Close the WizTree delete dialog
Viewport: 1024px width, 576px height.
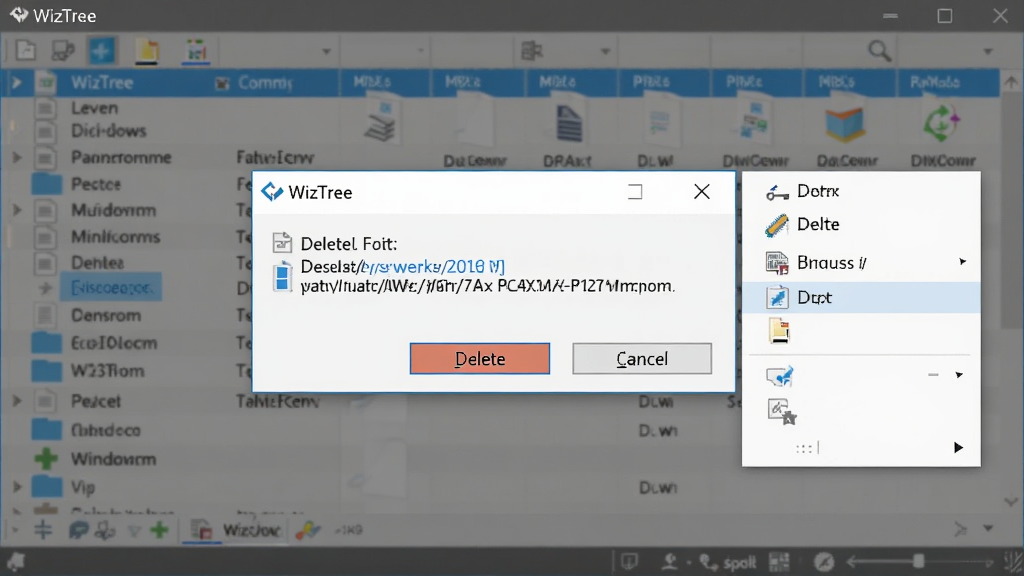[x=701, y=191]
